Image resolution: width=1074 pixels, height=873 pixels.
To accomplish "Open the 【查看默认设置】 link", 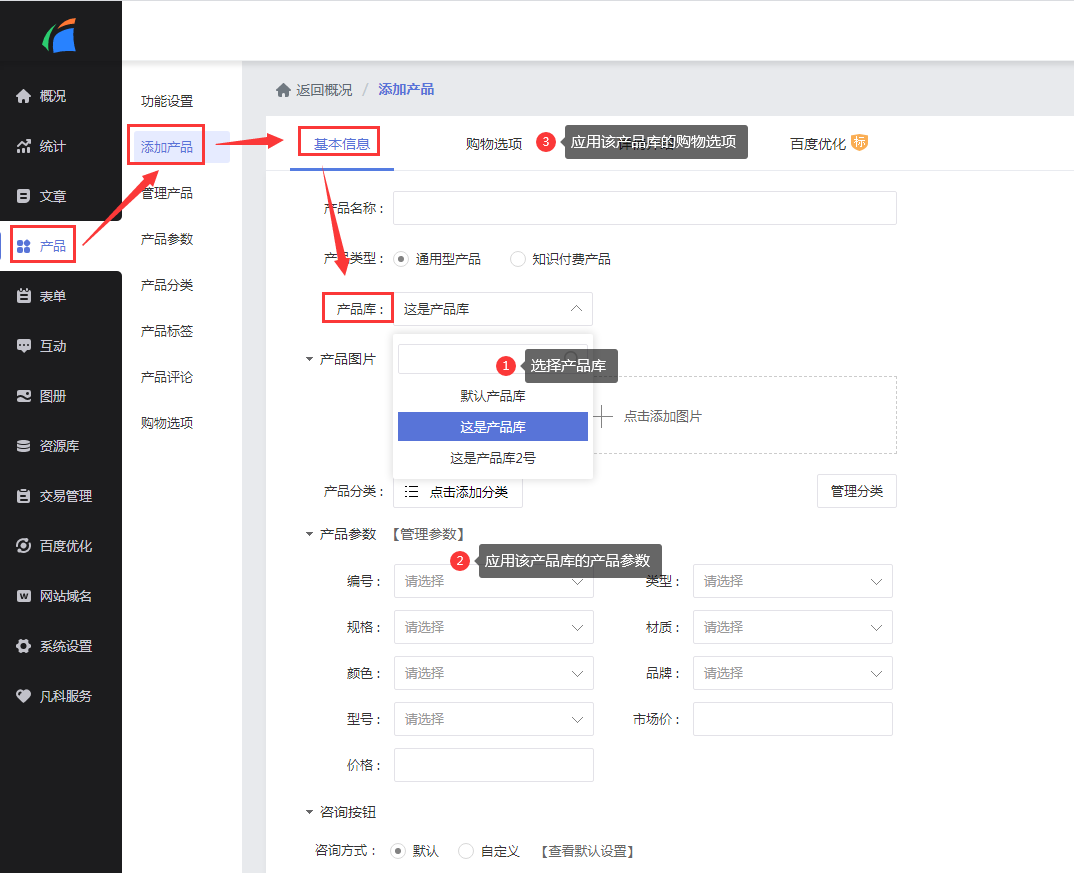I will (587, 851).
